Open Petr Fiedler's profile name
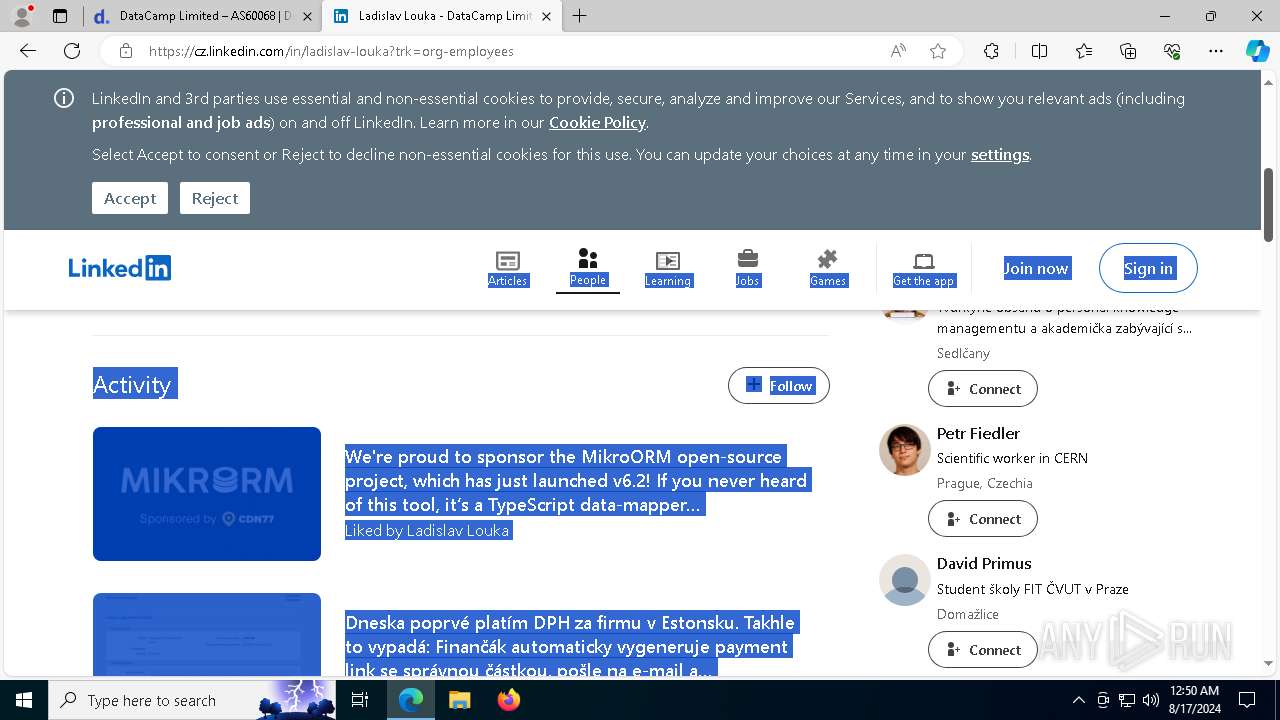 point(978,433)
